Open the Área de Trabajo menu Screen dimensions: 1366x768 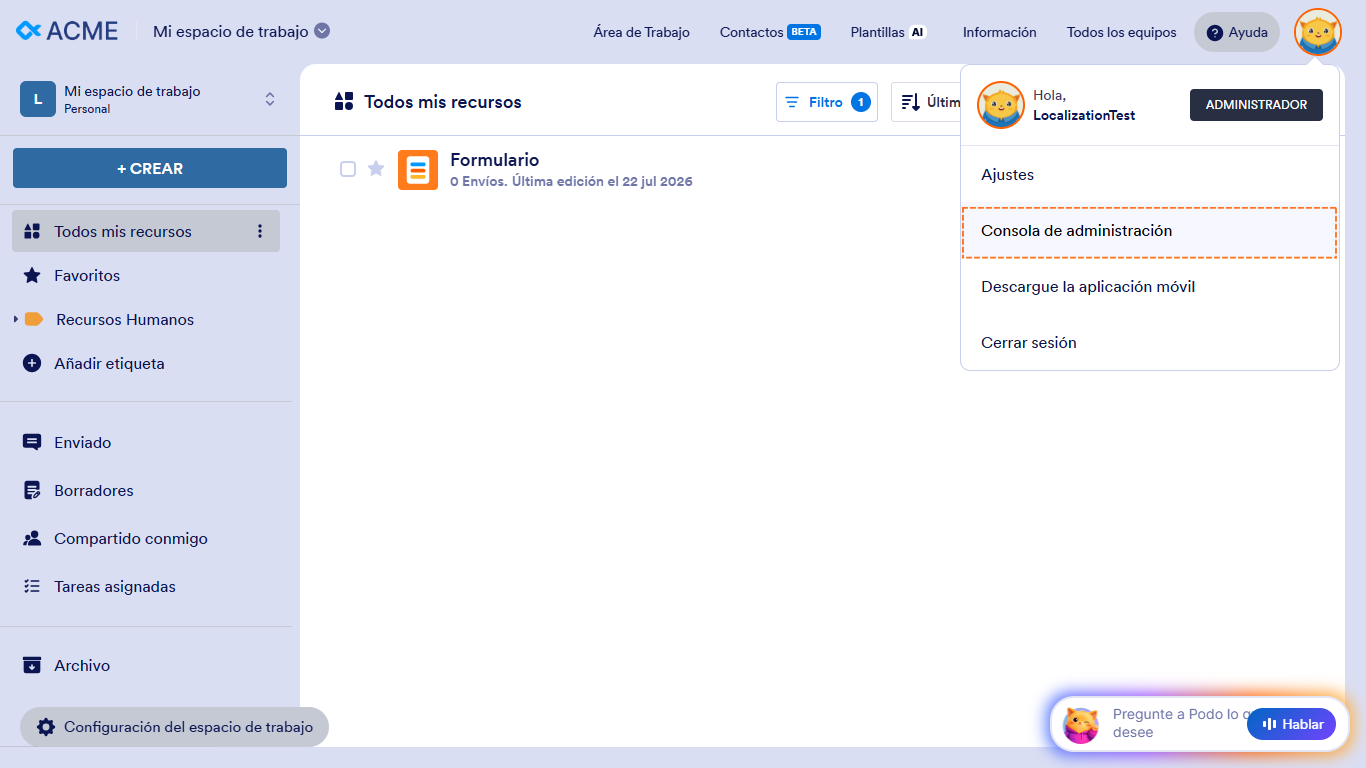641,32
